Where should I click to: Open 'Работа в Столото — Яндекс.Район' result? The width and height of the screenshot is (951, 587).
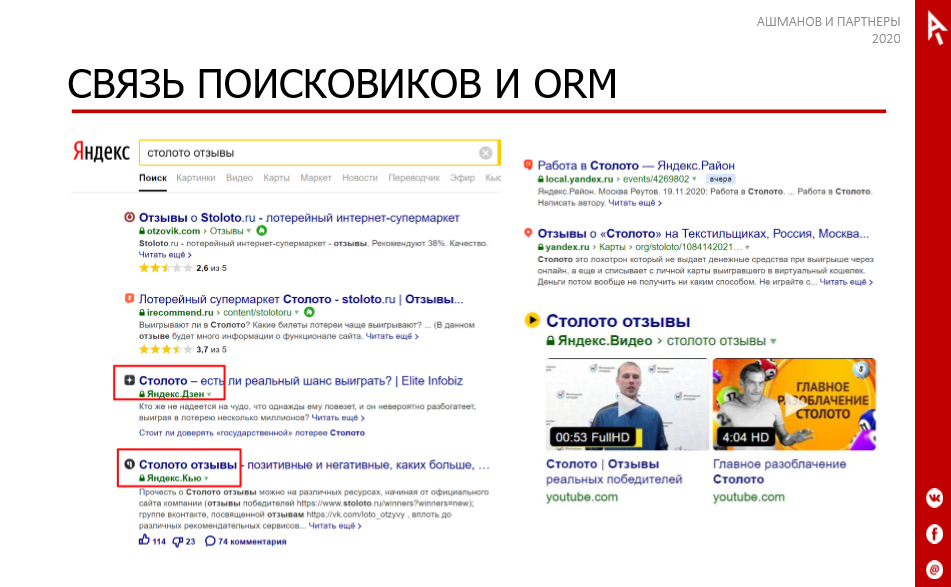636,166
